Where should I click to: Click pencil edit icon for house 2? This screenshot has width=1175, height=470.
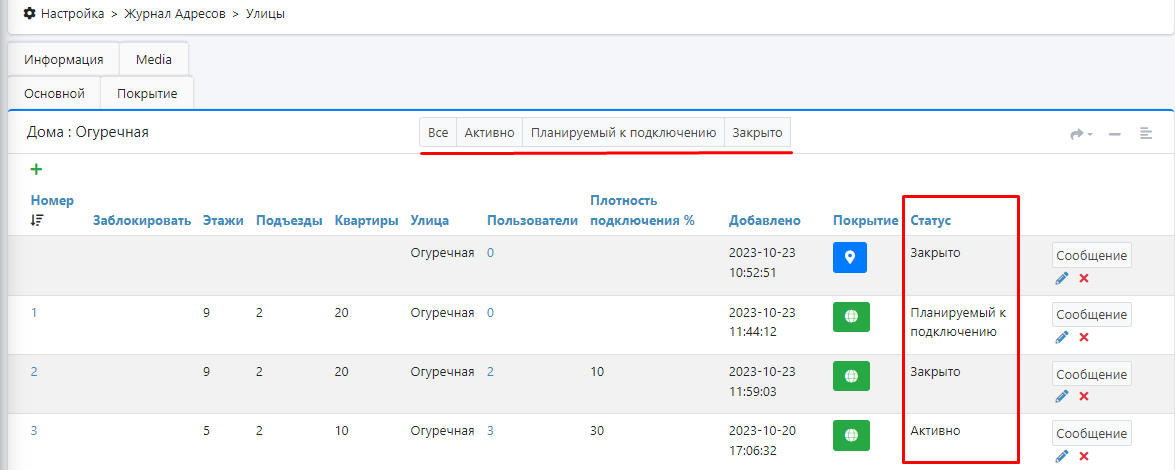(x=1062, y=396)
